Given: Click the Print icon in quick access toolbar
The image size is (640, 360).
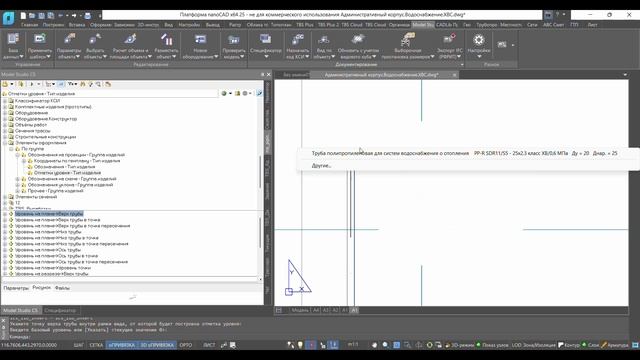Looking at the screenshot, I should click(87, 16).
